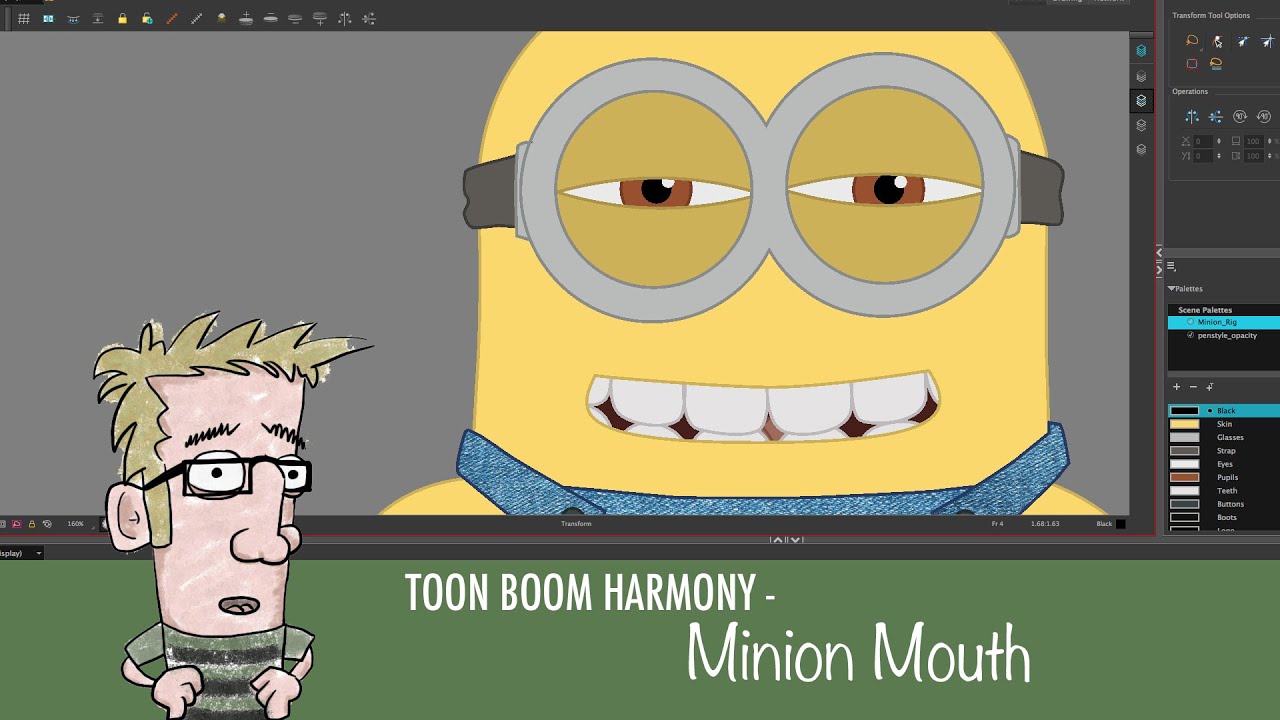Screen dimensions: 1280x720
Task: Click the unlock padlock icon
Action: pos(147,19)
